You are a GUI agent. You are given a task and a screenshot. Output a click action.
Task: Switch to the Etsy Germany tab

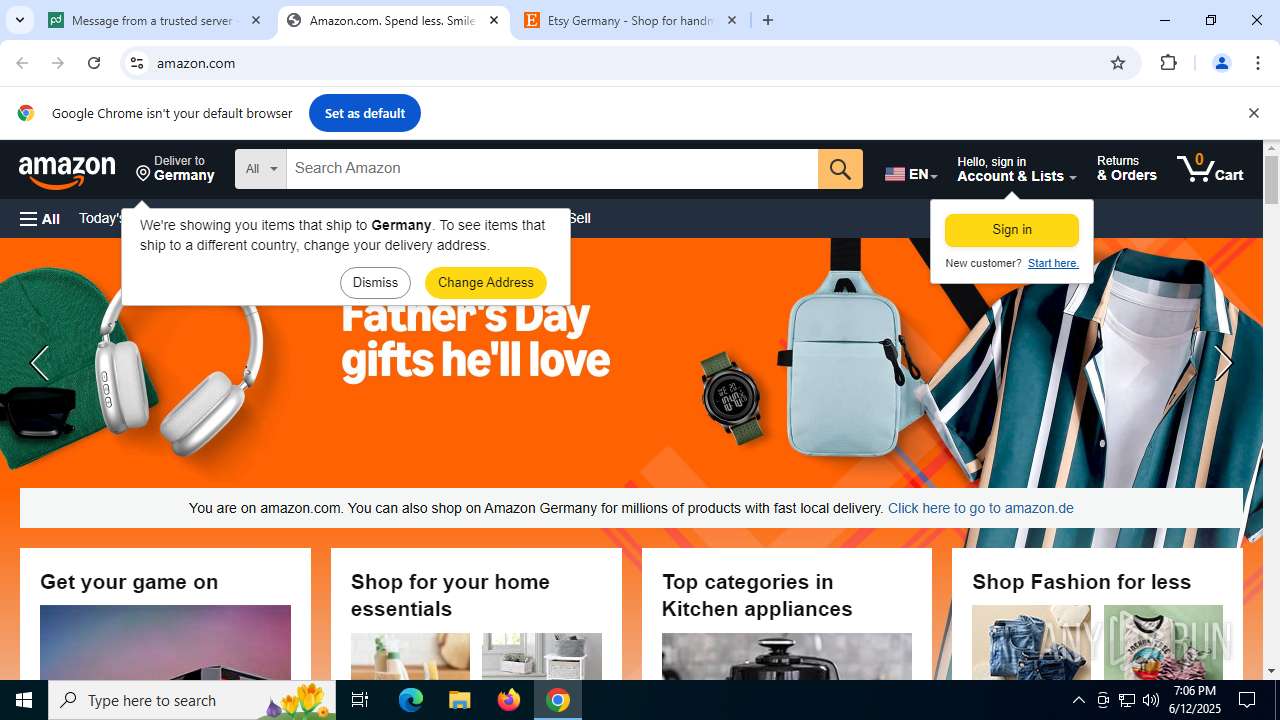[630, 20]
